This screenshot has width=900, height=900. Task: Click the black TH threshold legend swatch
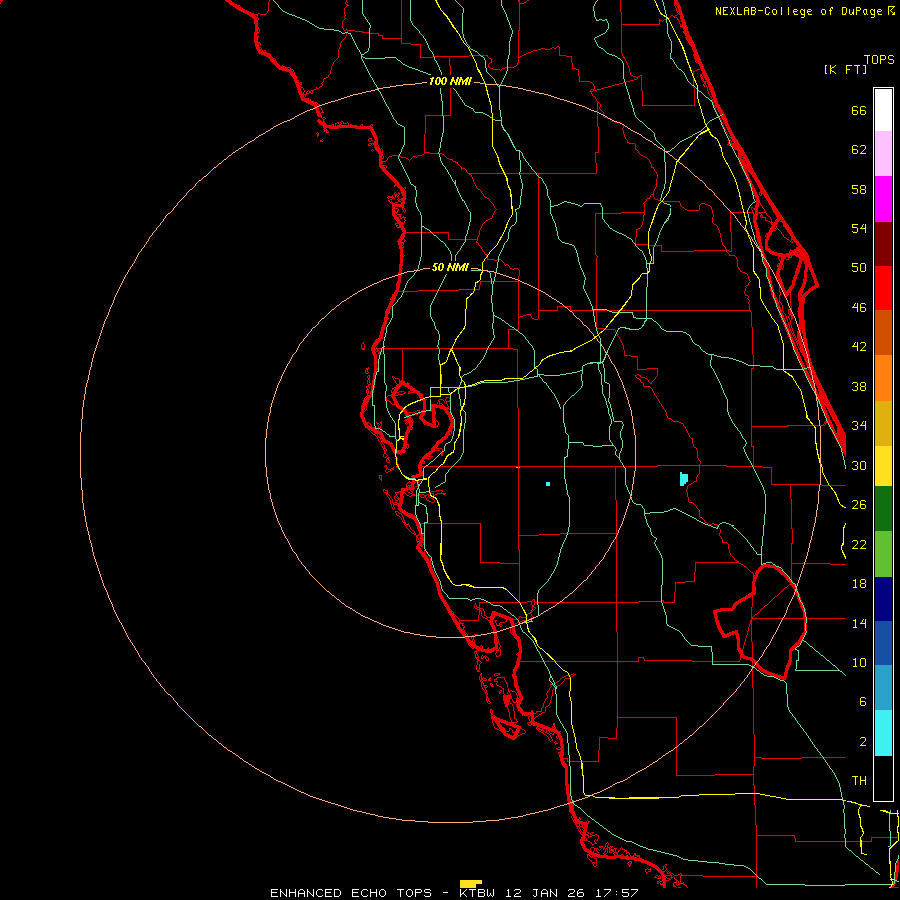(x=883, y=778)
